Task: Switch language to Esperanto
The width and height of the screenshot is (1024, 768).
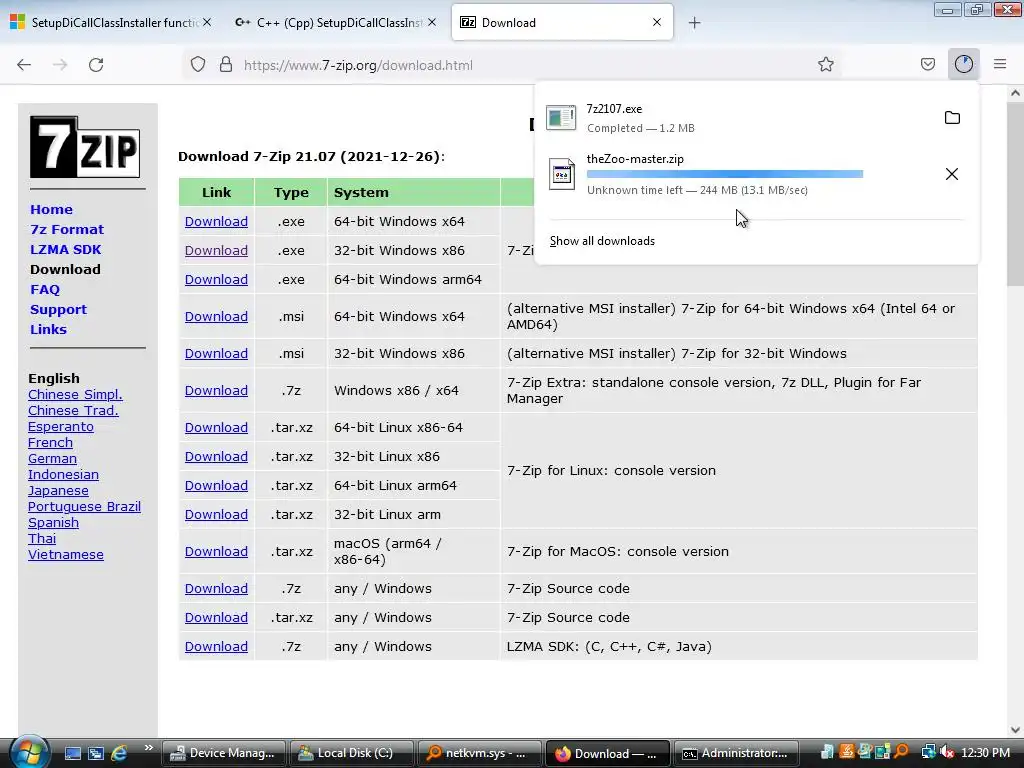Action: pos(61,426)
